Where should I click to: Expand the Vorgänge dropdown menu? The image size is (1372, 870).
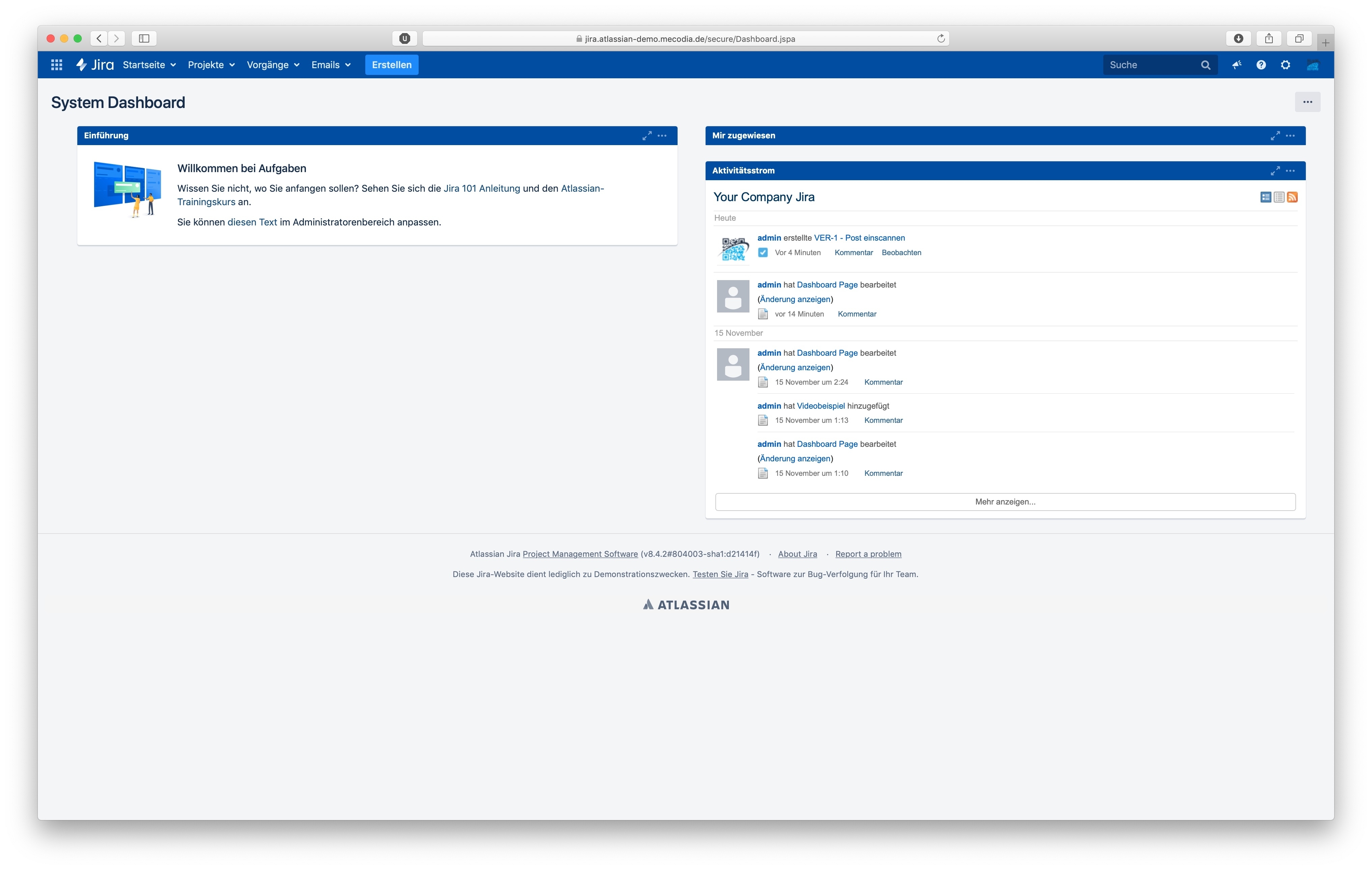pos(273,65)
